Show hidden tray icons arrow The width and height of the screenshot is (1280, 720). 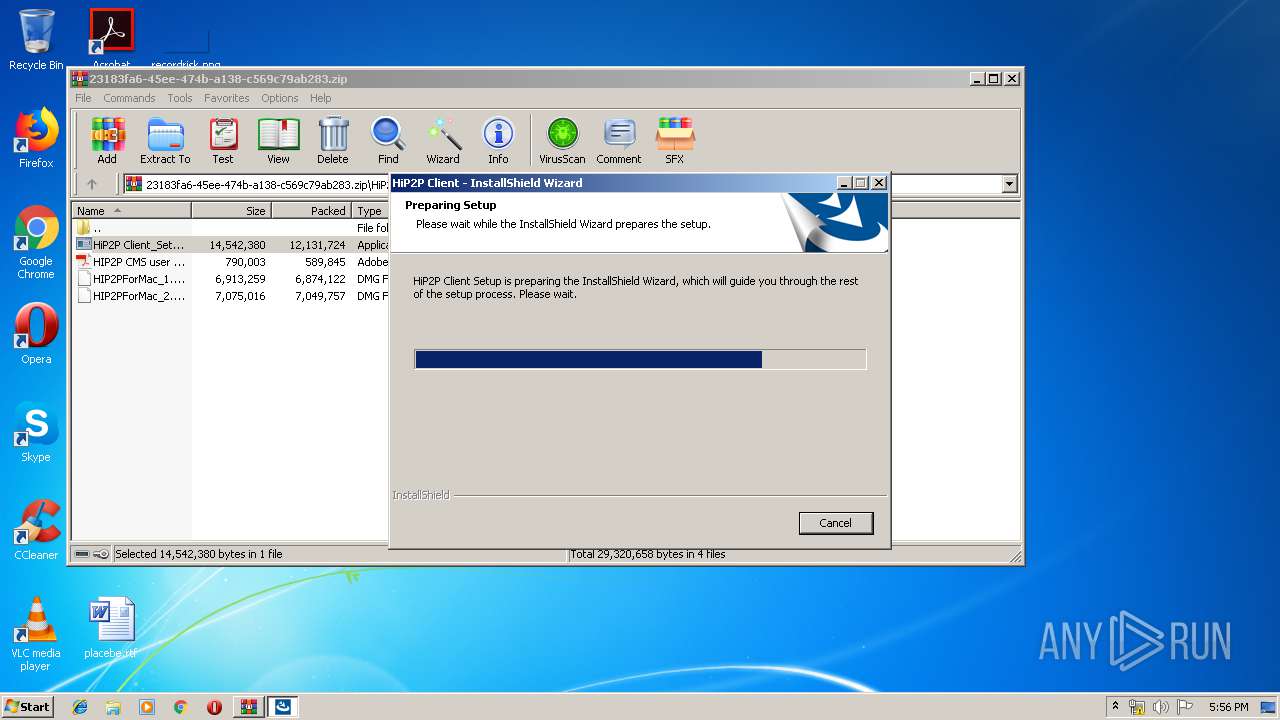1115,707
